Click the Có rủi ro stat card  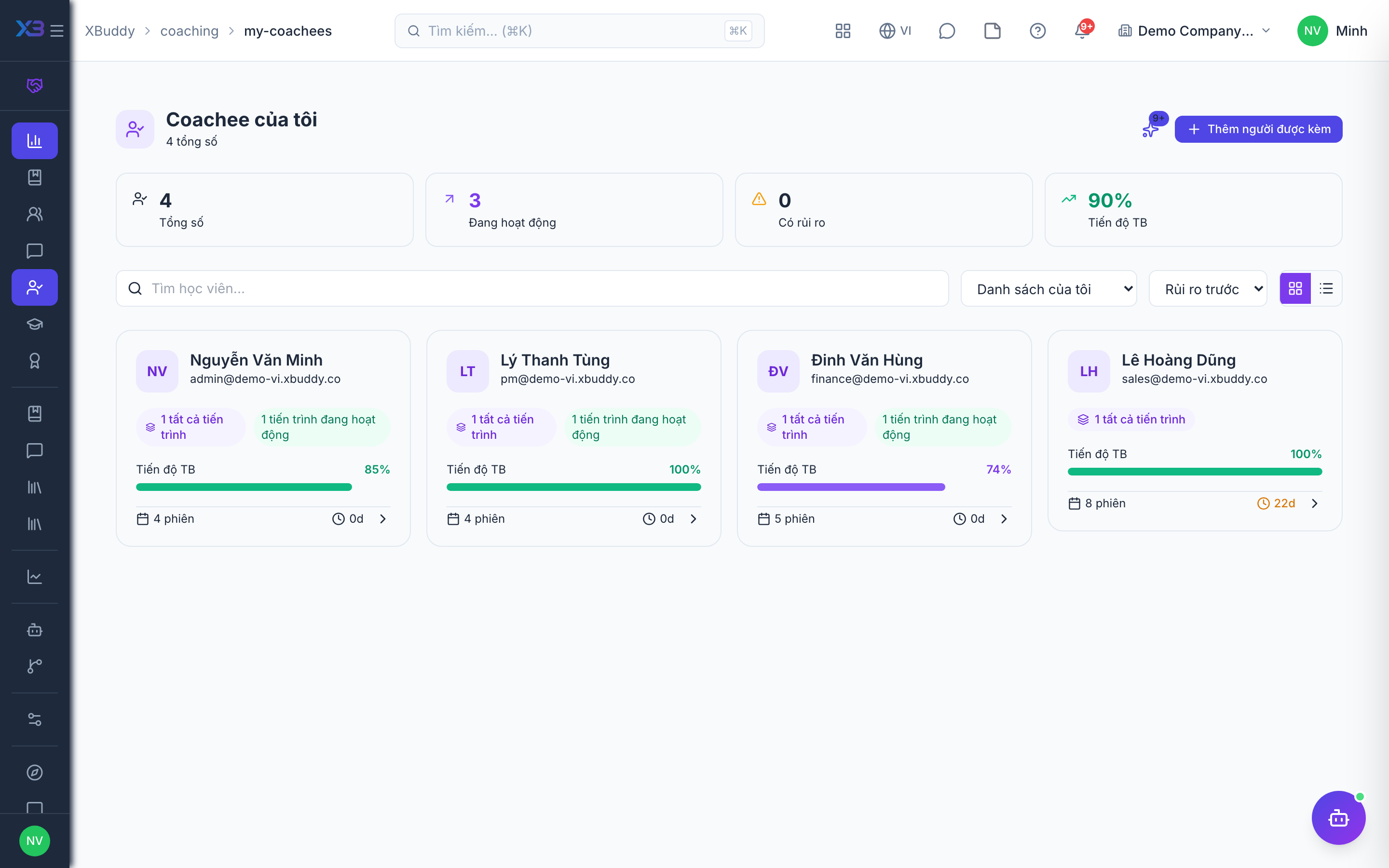tap(884, 210)
